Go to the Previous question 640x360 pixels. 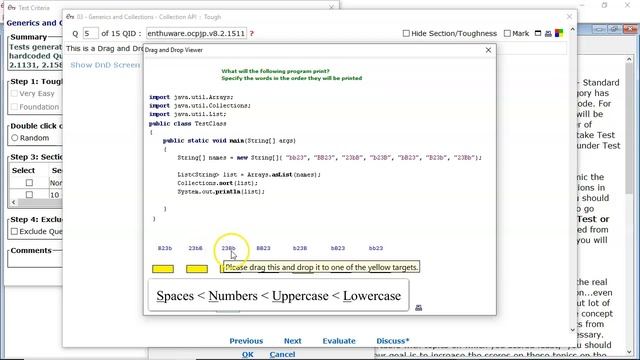[x=246, y=341]
